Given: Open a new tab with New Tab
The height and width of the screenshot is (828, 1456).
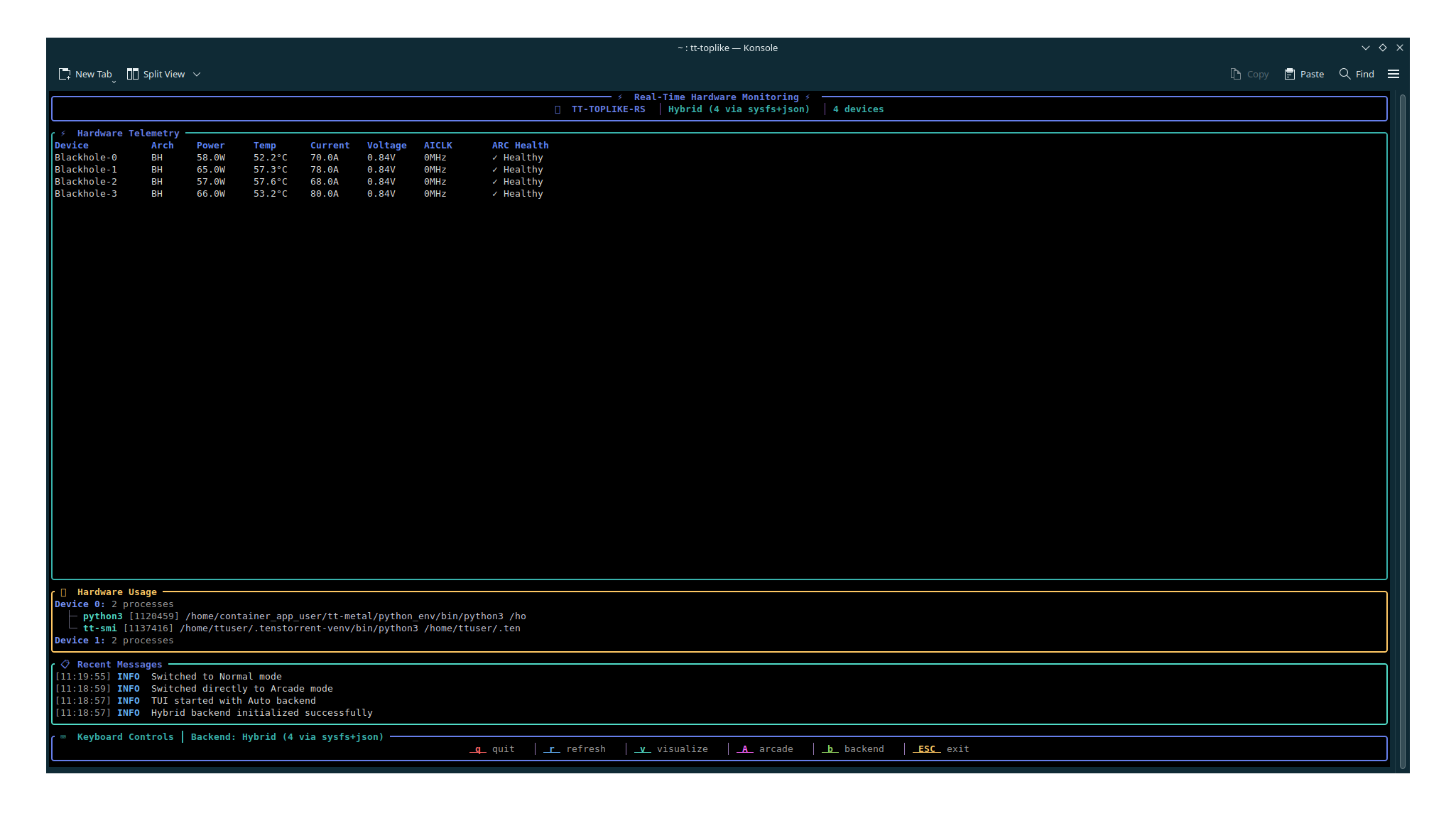Looking at the screenshot, I should [85, 74].
